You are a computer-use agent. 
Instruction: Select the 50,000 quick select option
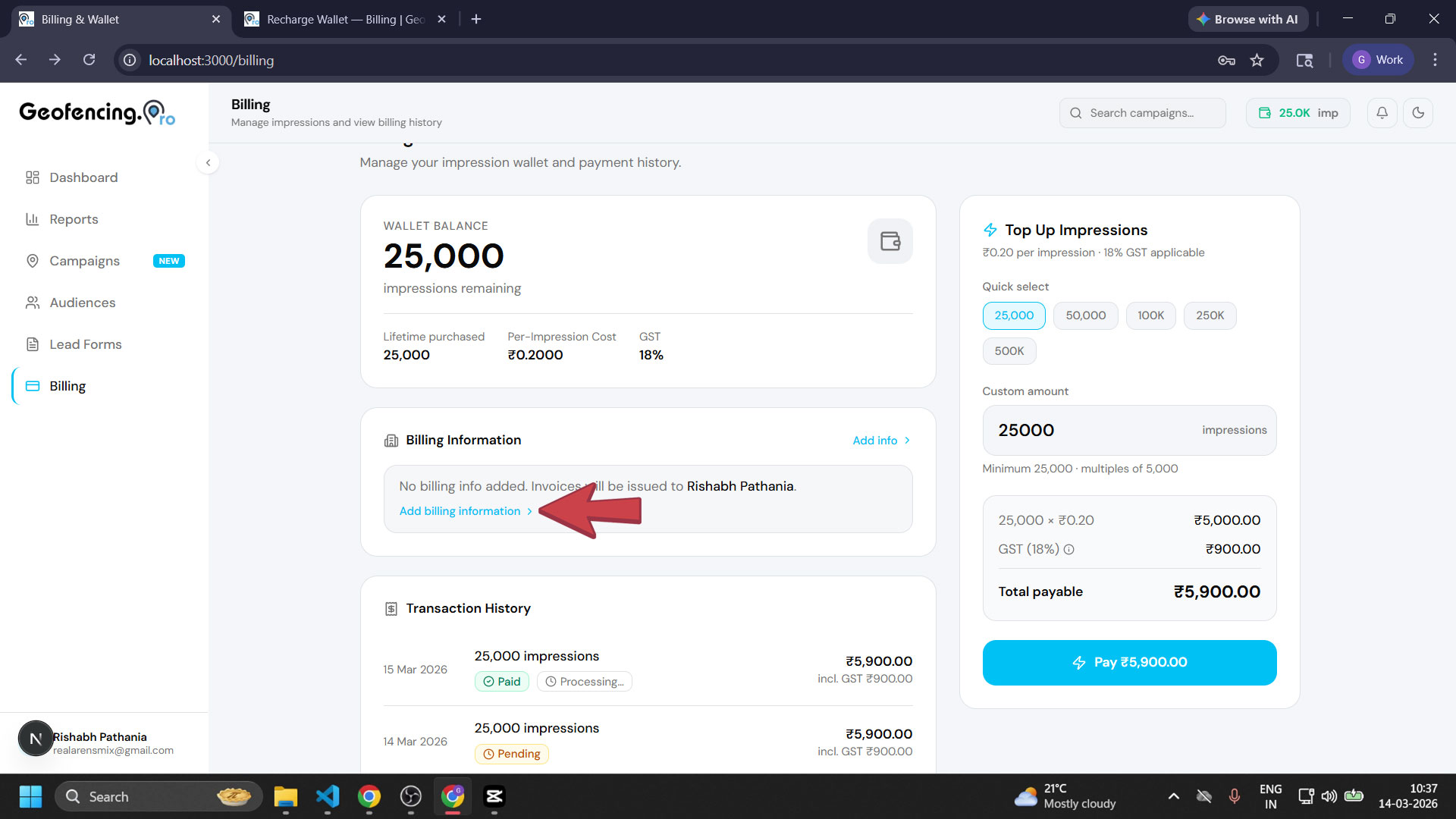(x=1085, y=315)
